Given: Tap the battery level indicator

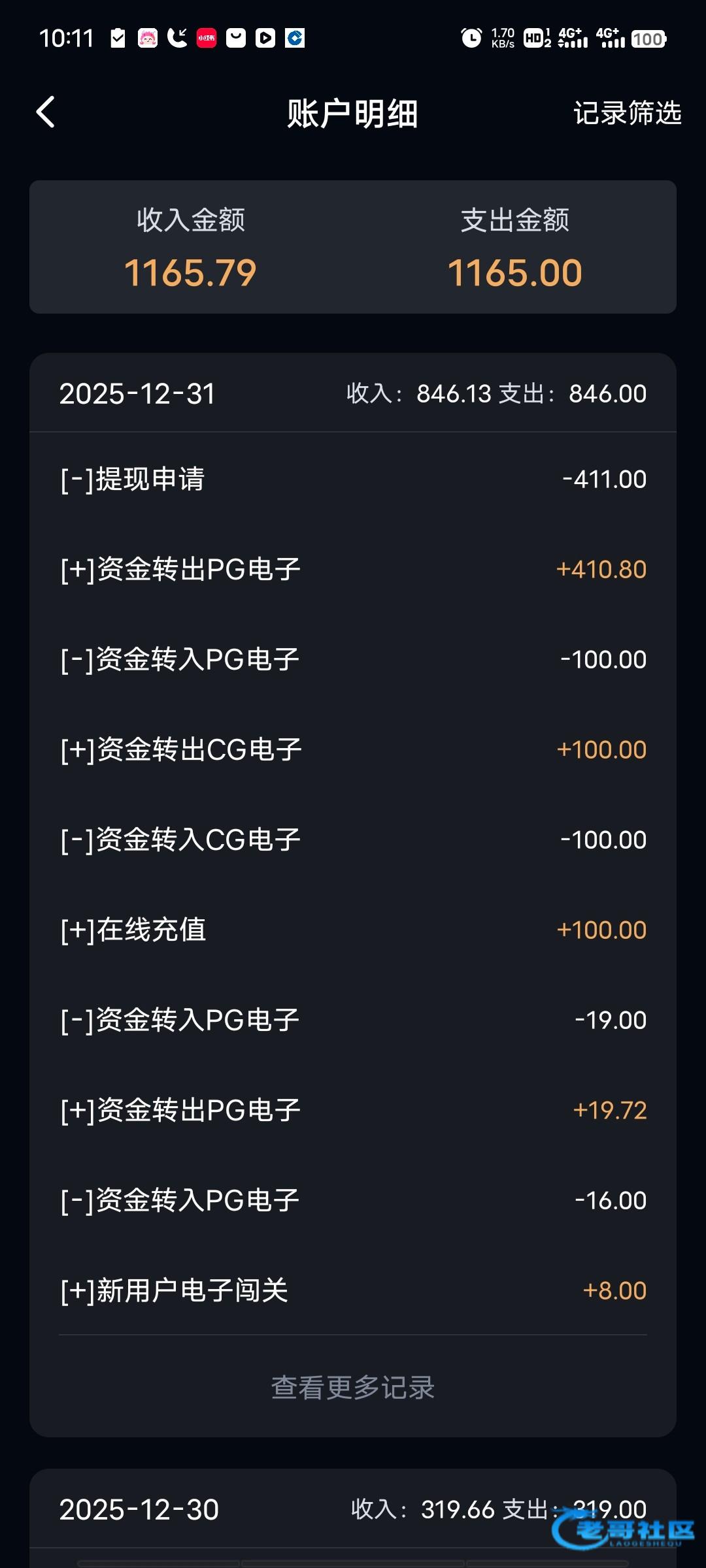Looking at the screenshot, I should 648,39.
